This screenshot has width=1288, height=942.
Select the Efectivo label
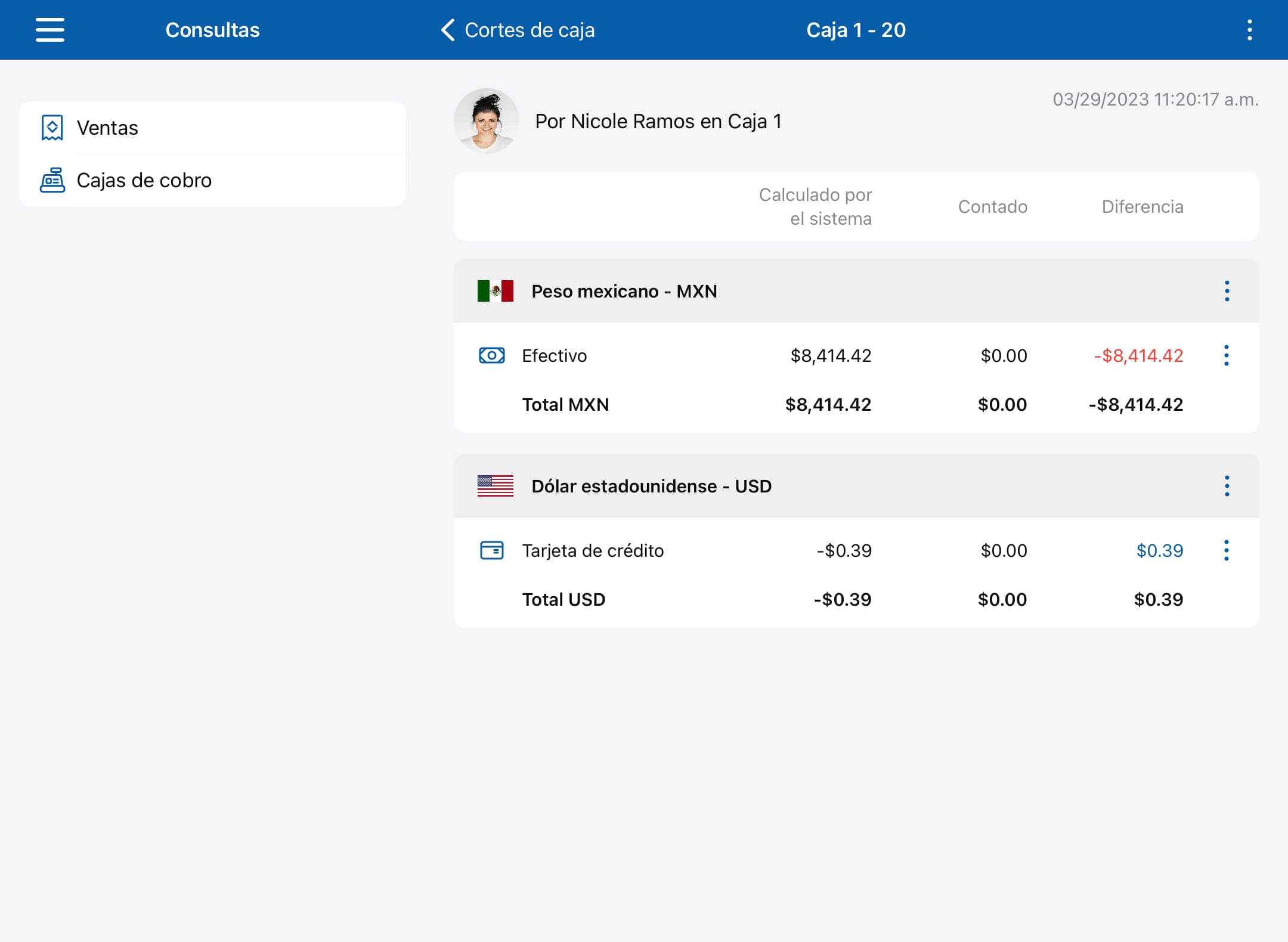pos(555,356)
